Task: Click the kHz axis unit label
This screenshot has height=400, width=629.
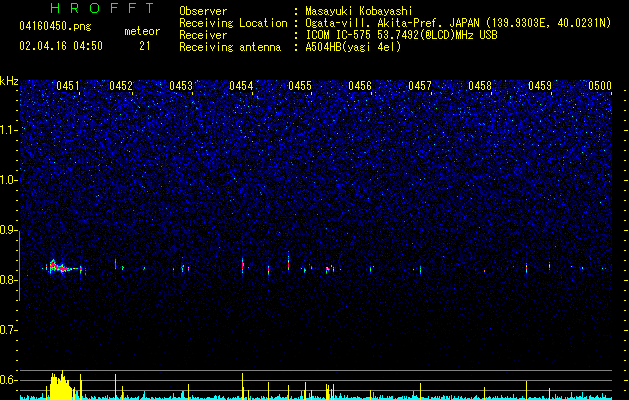Action: point(9,81)
